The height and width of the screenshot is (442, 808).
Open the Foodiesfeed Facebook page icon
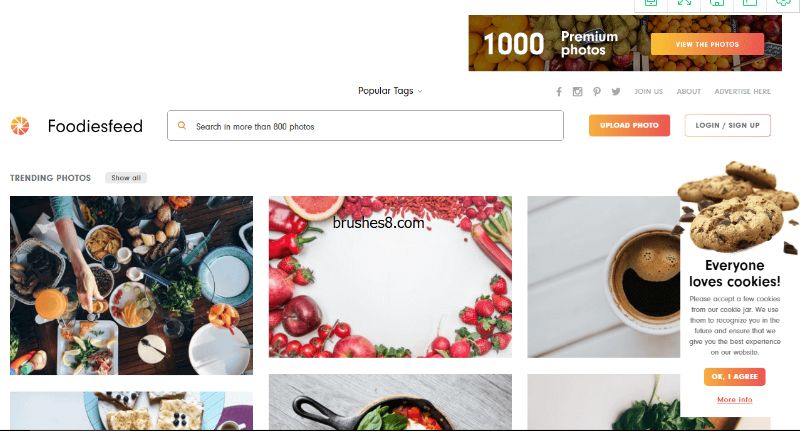click(559, 92)
